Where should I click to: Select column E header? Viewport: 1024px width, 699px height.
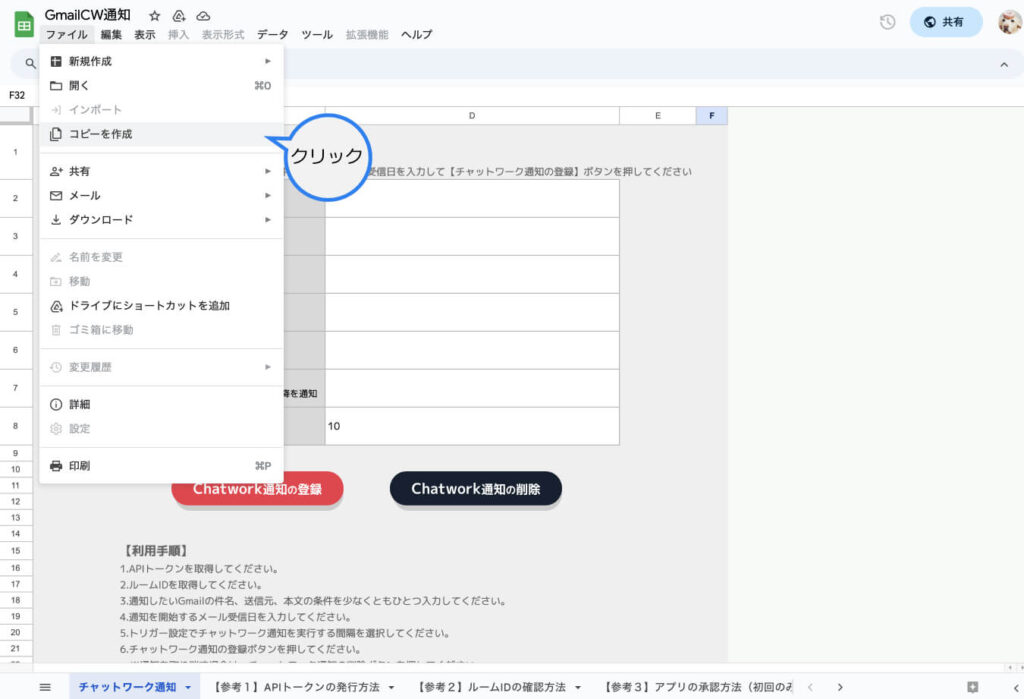pyautogui.click(x=658, y=116)
